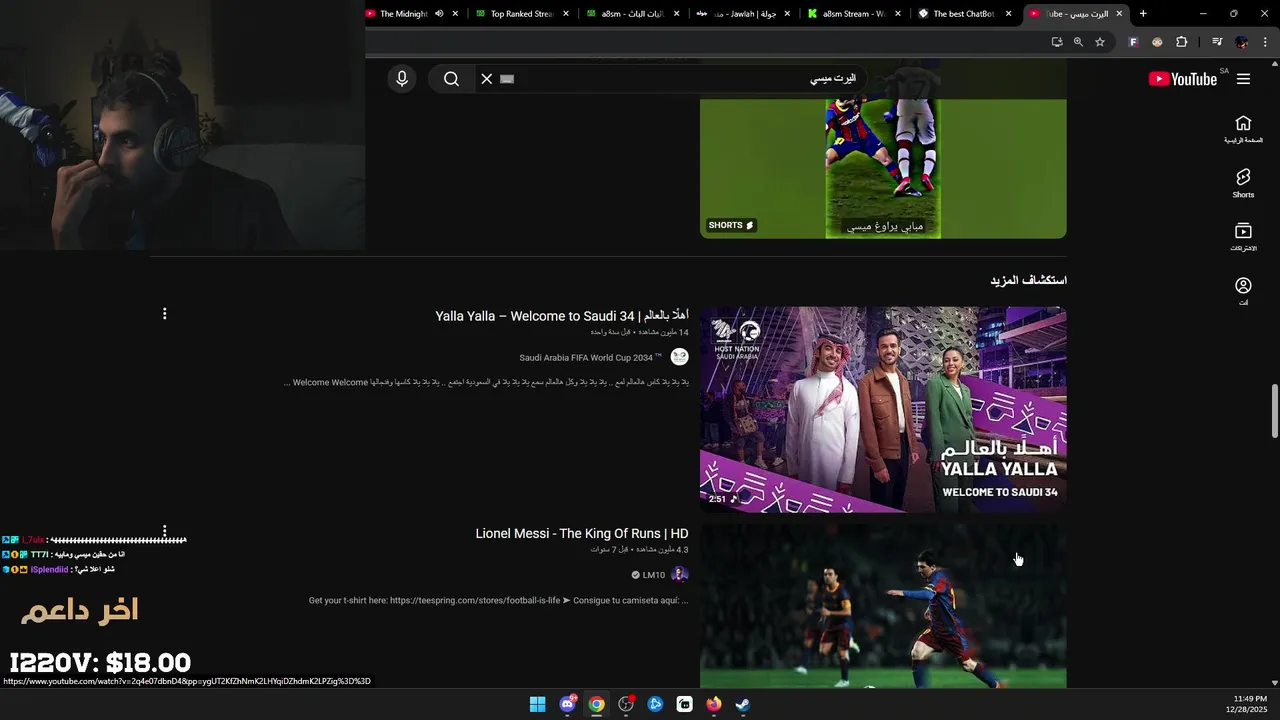Switch to Top Ranked Stream tab
1280x720 pixels.
522,14
